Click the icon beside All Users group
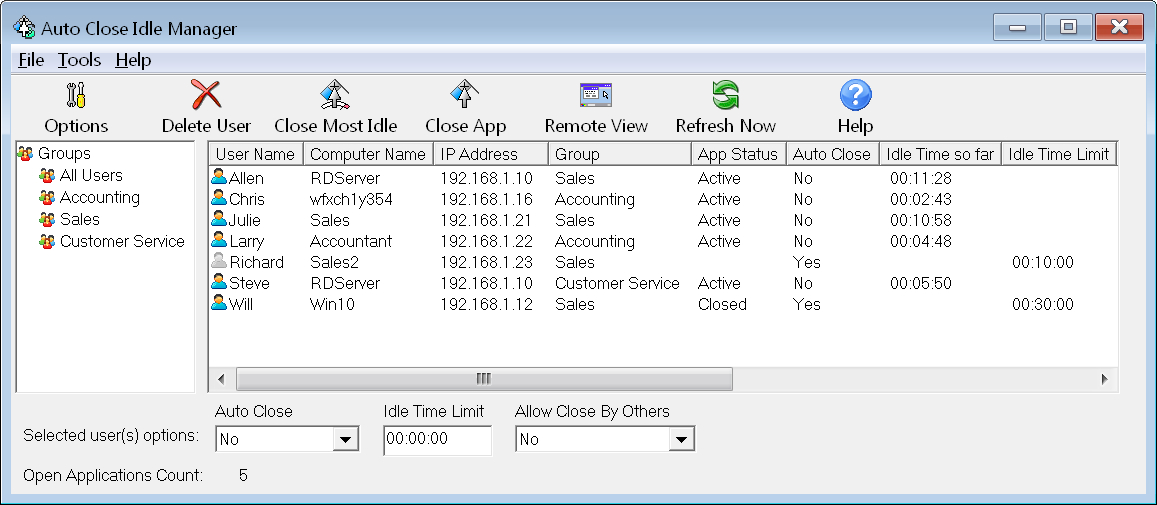Viewport: 1157px width, 505px height. [x=47, y=176]
